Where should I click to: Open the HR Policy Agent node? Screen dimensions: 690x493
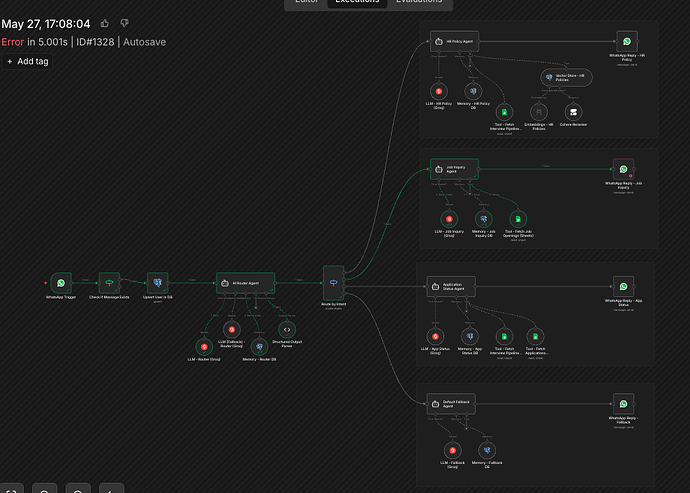(x=455, y=41)
